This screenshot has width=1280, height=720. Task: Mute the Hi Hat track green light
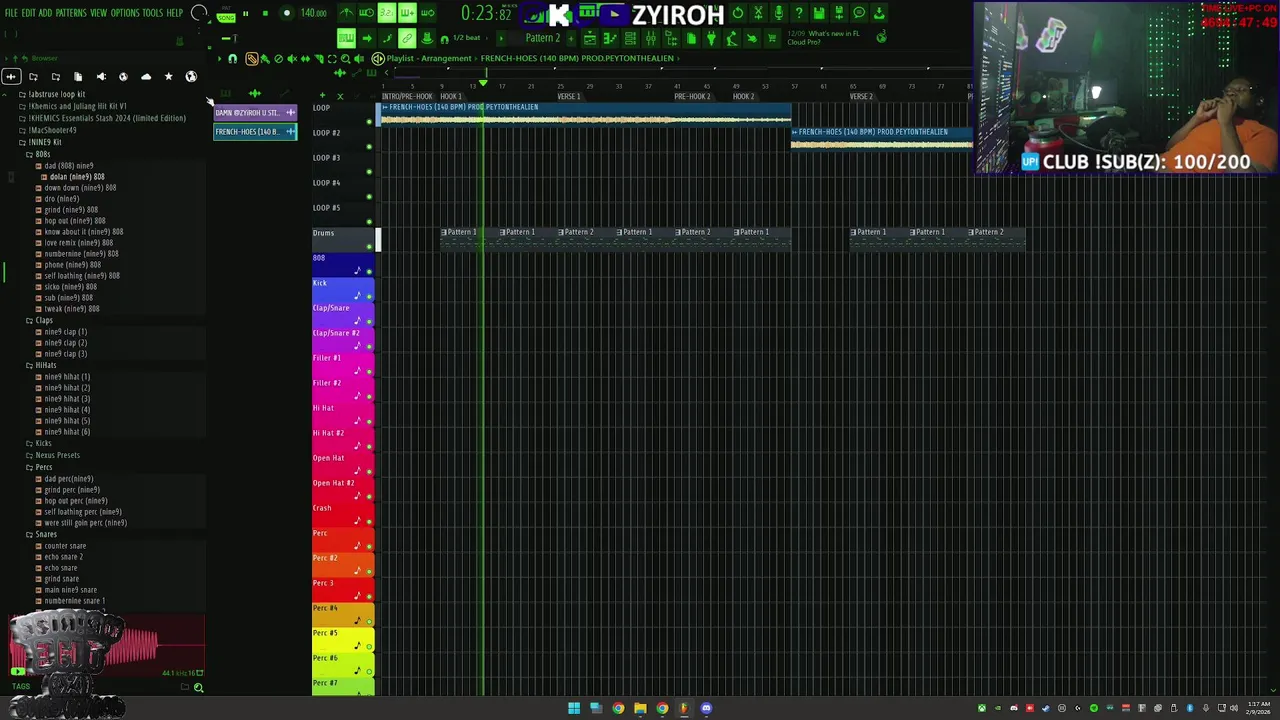click(369, 421)
